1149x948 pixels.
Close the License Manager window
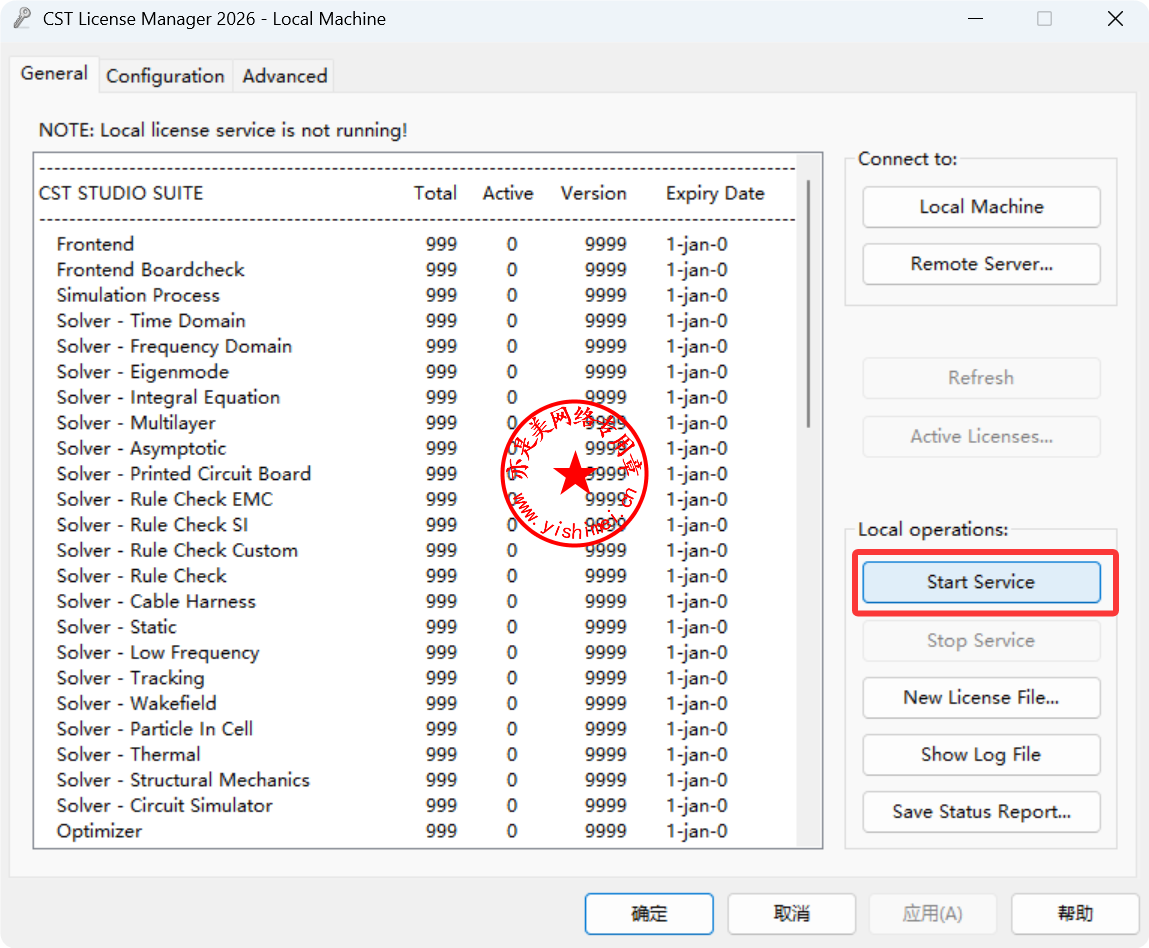(x=1115, y=19)
